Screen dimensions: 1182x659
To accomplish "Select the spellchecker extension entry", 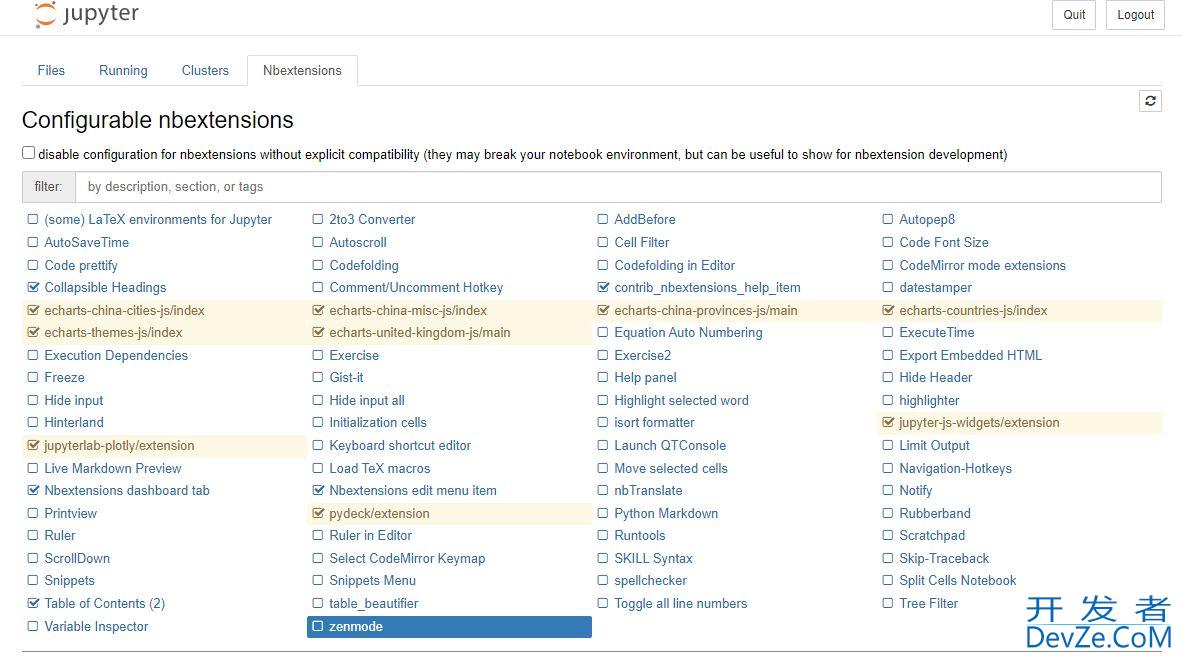I will pos(651,581).
